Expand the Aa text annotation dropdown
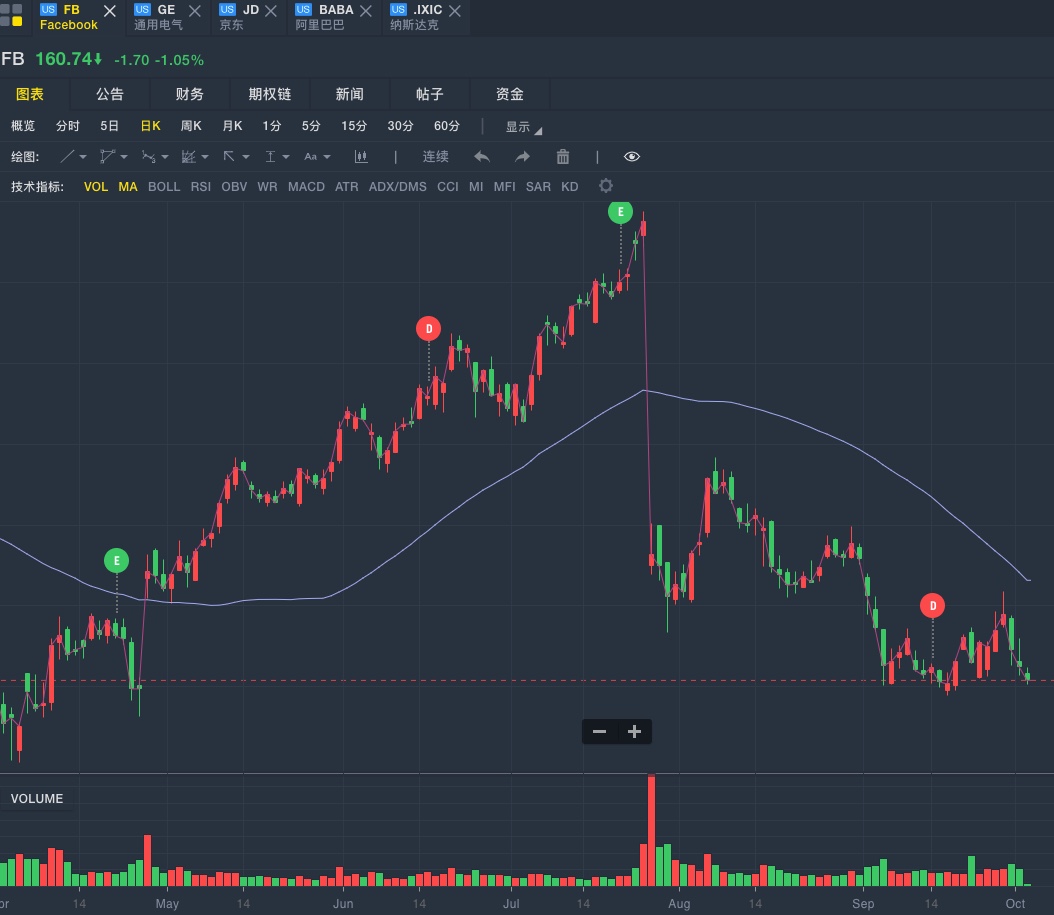Viewport: 1054px width, 915px height. 316,157
